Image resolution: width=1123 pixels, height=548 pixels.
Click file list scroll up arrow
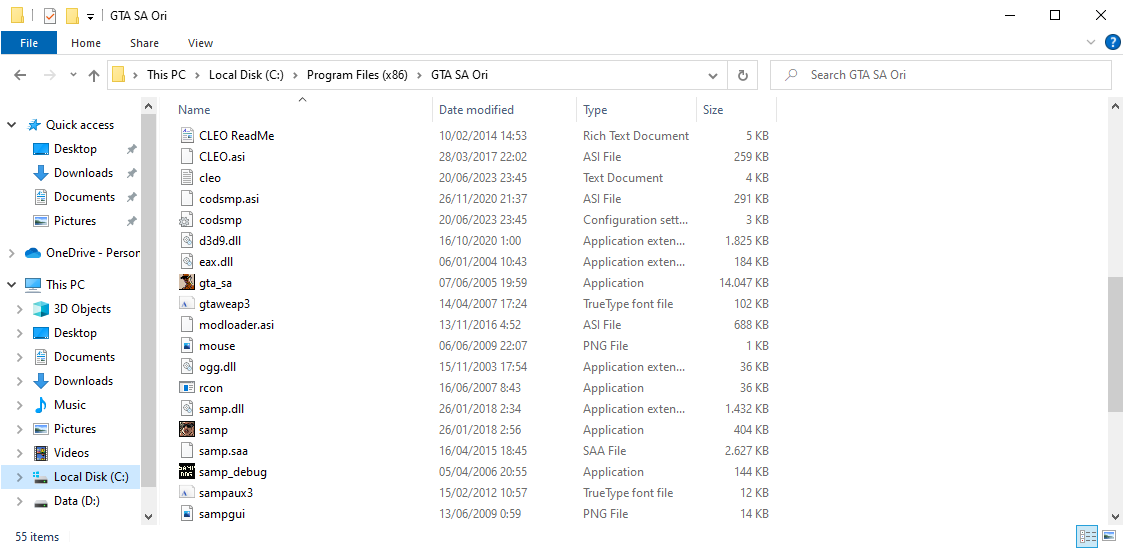click(x=1115, y=105)
